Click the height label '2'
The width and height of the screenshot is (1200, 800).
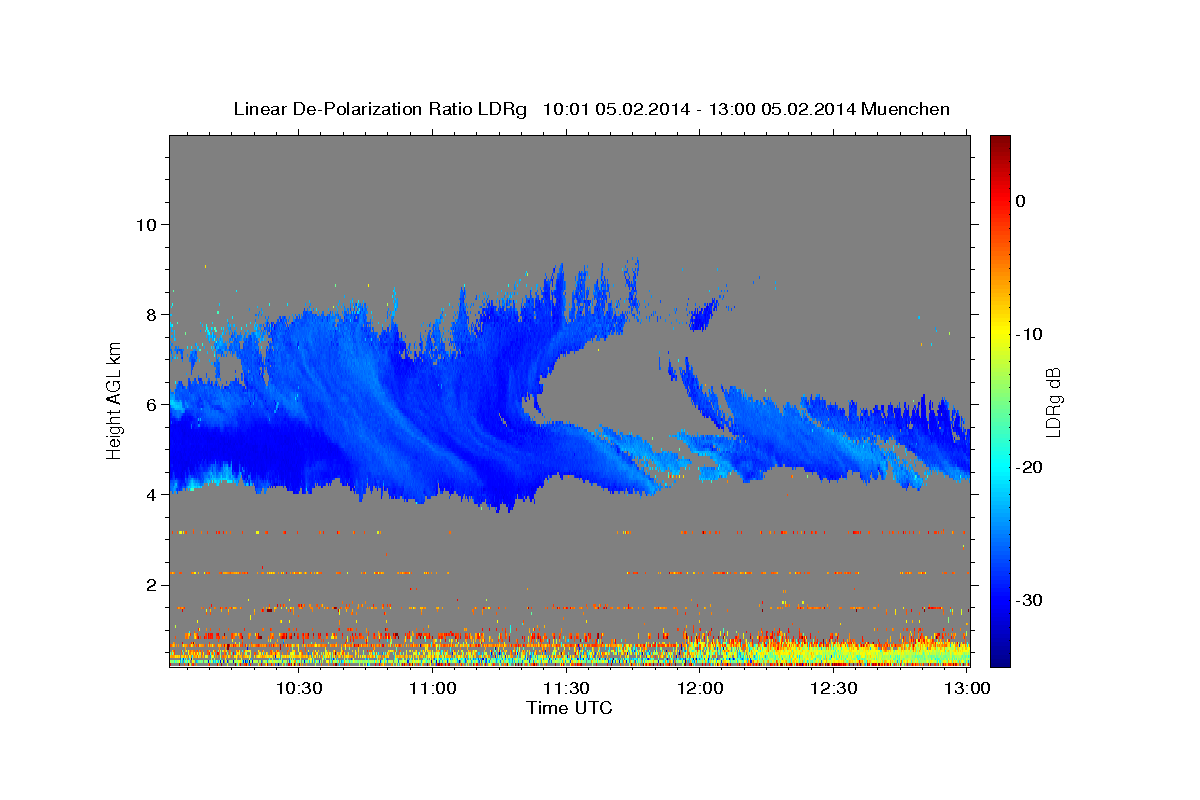(152, 584)
